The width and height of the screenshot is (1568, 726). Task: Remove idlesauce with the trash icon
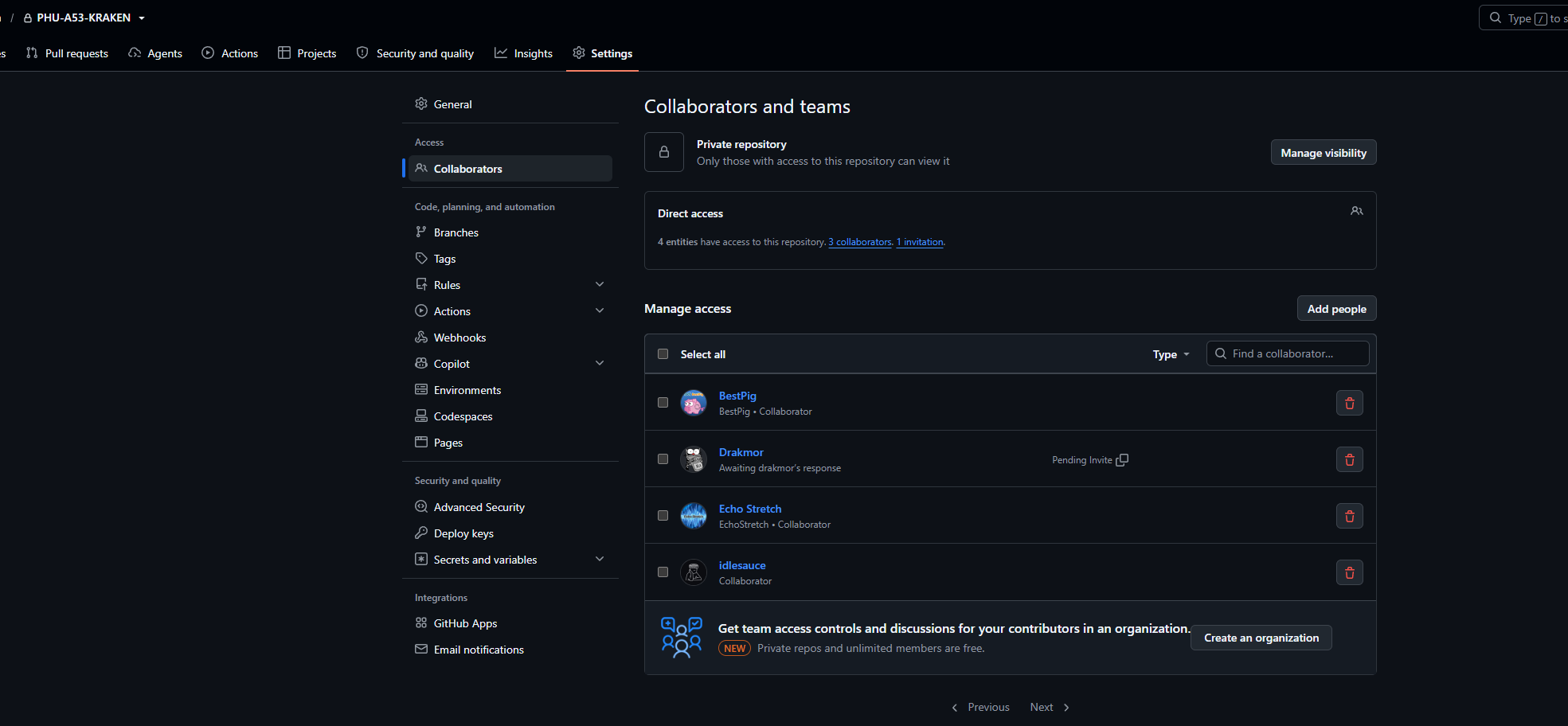(x=1349, y=572)
